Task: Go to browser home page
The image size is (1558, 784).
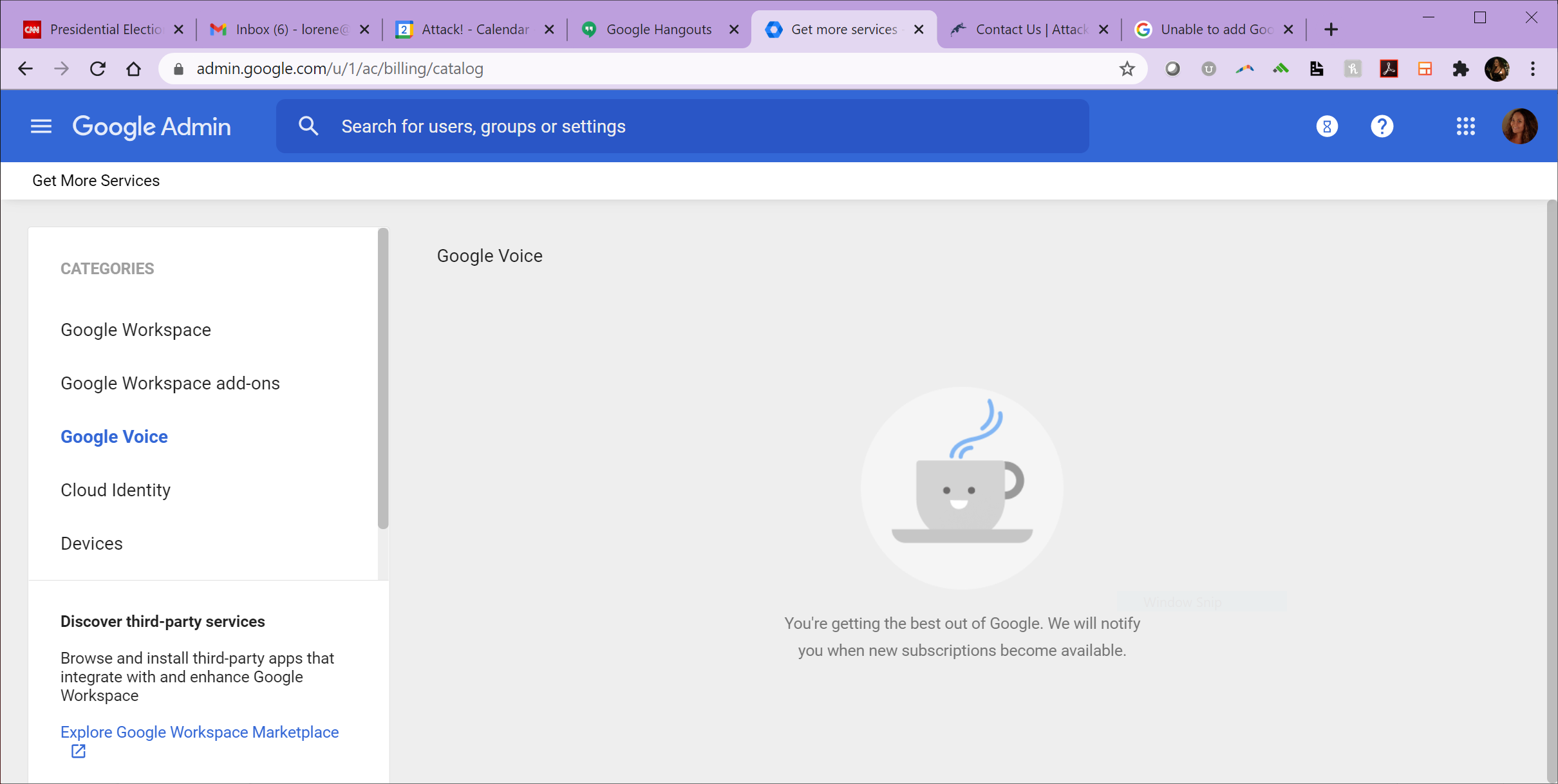Action: 133,69
